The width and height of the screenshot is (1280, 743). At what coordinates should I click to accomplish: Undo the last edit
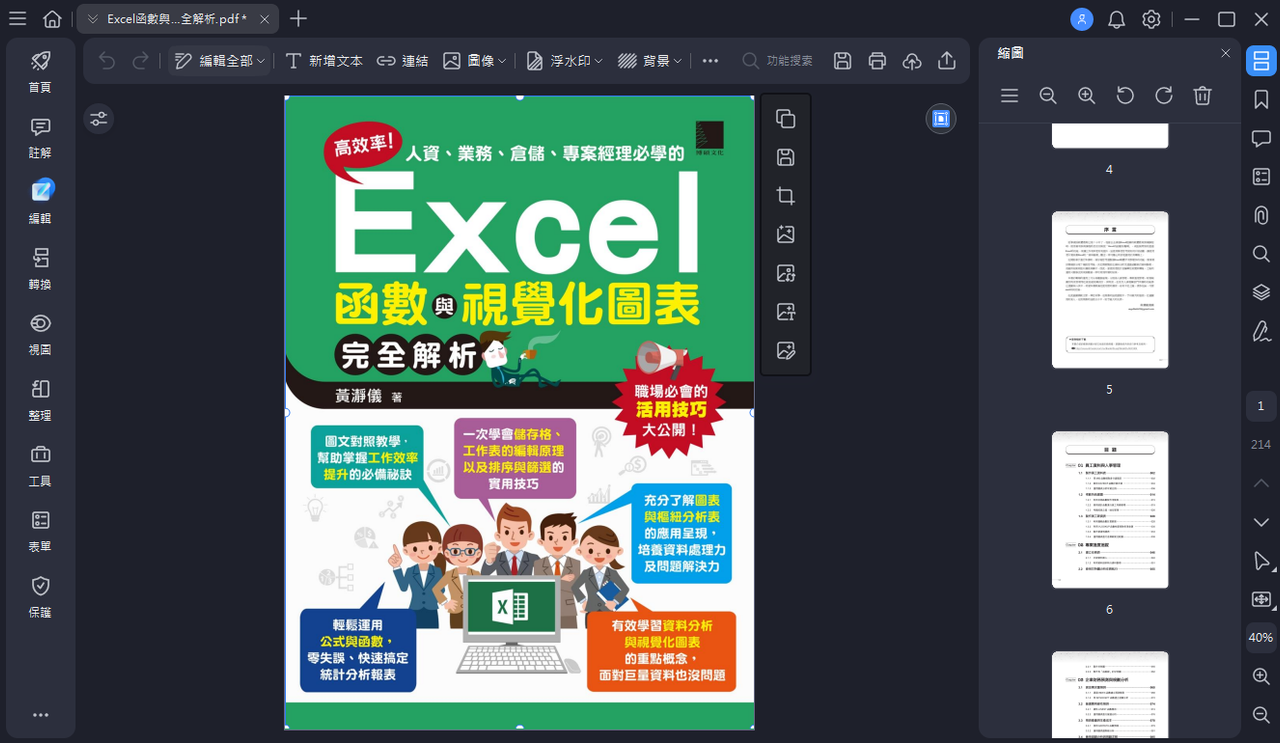[x=107, y=61]
